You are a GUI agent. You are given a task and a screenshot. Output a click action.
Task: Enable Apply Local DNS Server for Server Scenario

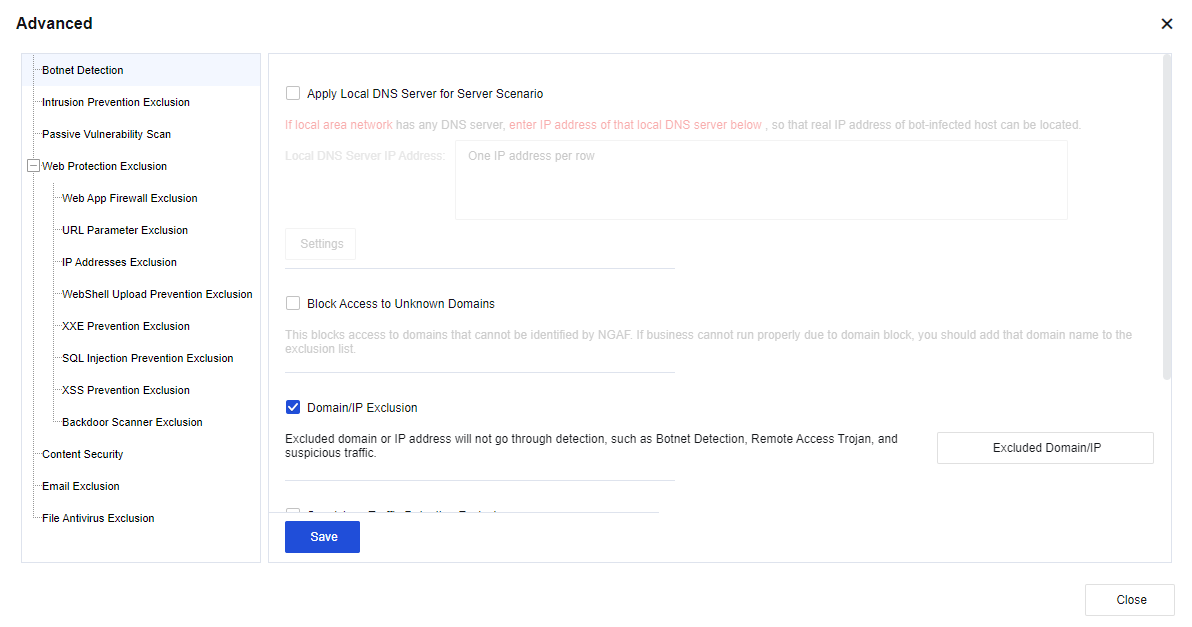coord(293,94)
